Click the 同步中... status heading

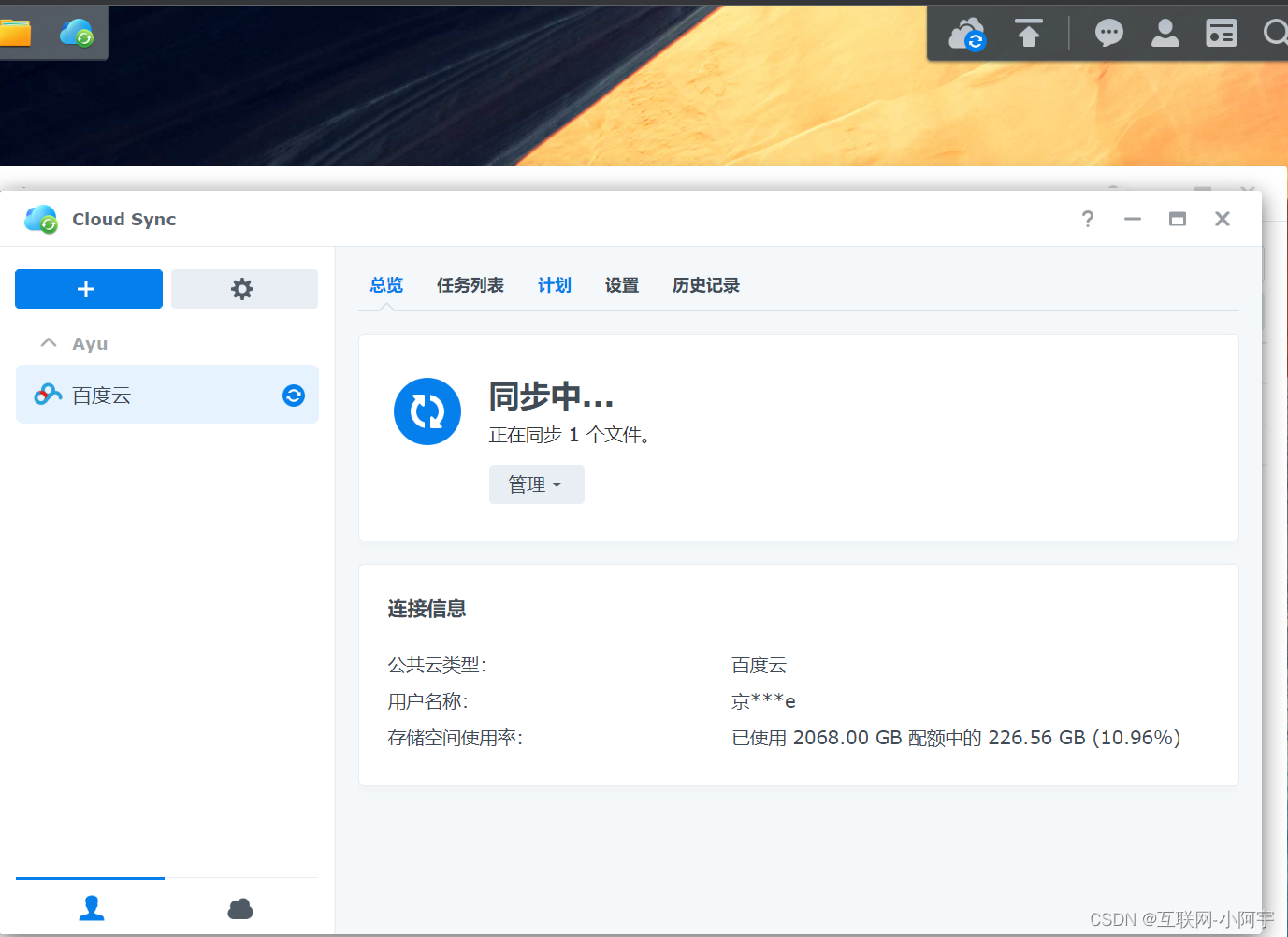(551, 396)
